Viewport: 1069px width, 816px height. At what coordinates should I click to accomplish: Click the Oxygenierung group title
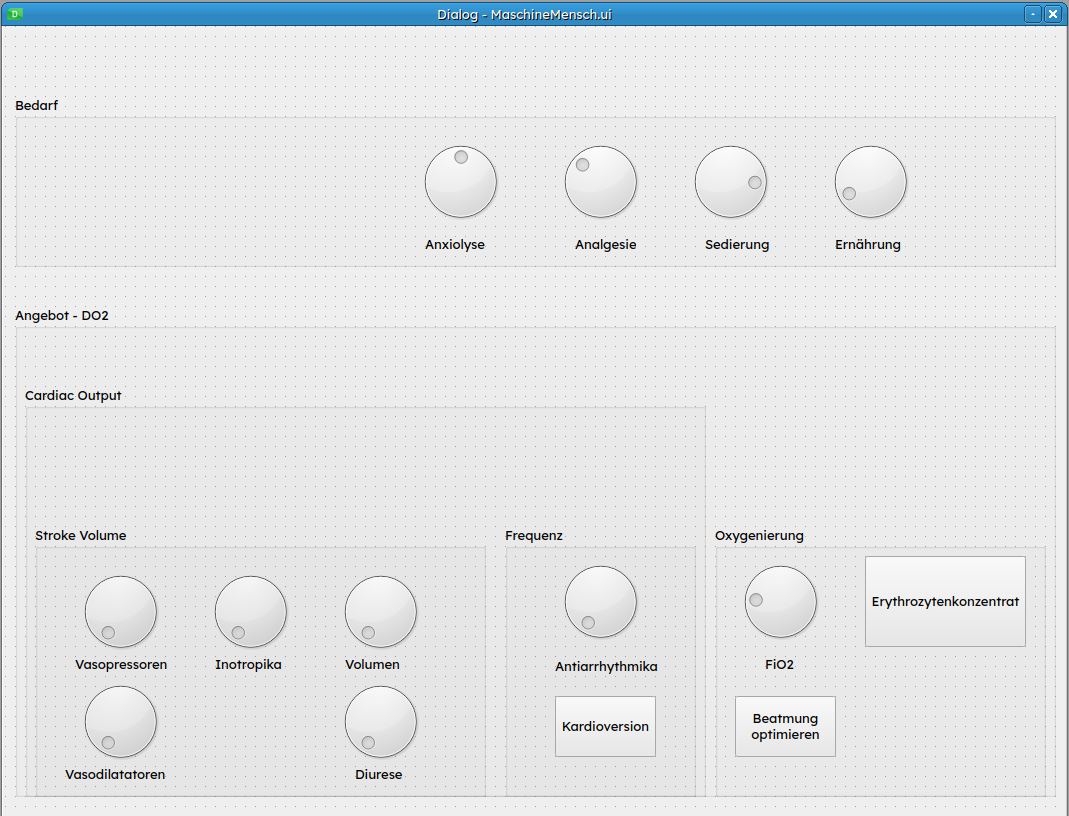point(759,536)
